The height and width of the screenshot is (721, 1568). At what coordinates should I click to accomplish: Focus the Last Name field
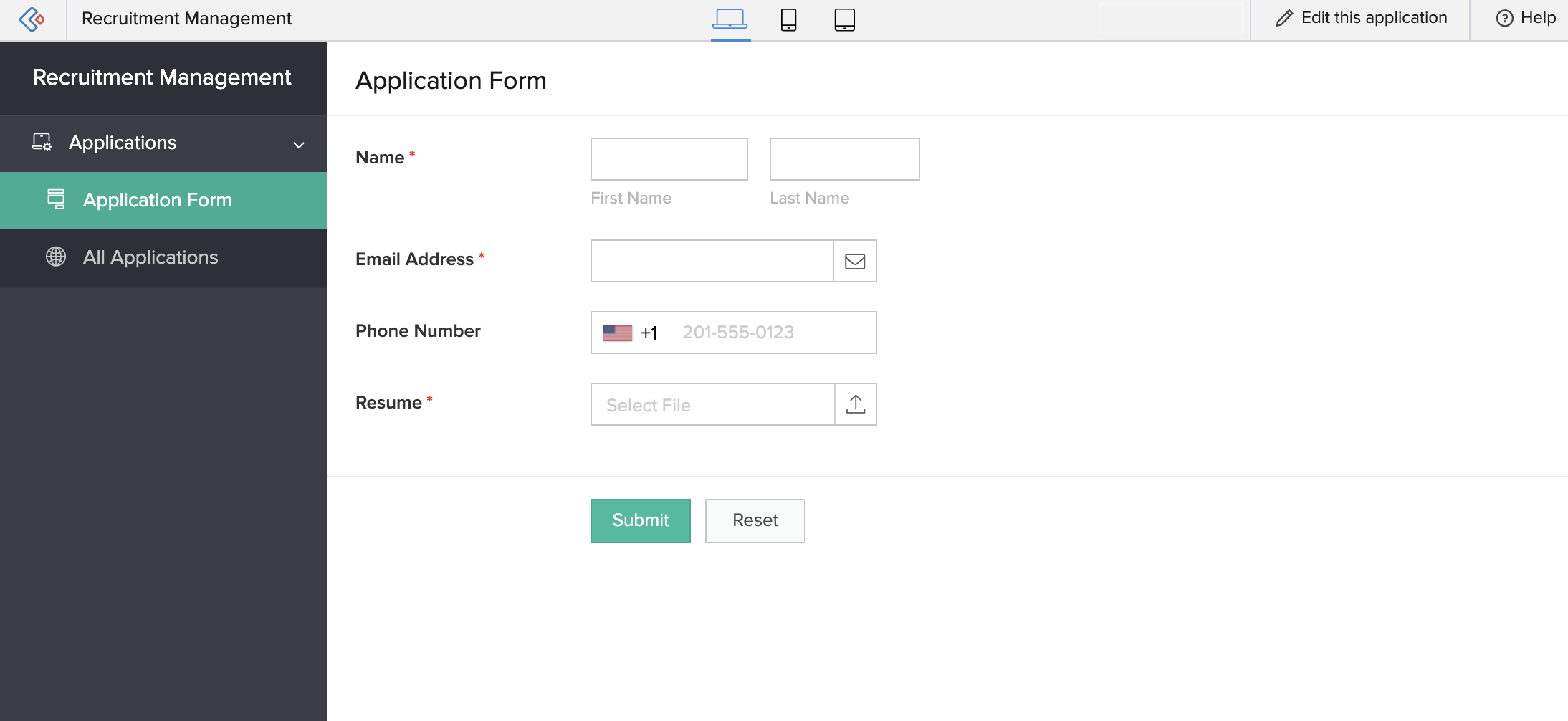844,159
